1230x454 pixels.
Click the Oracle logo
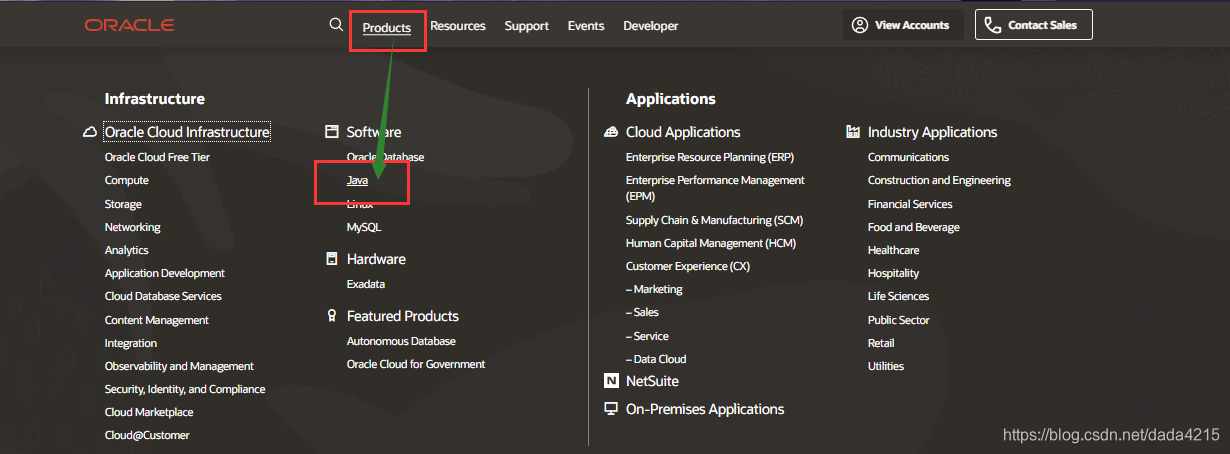[129, 25]
